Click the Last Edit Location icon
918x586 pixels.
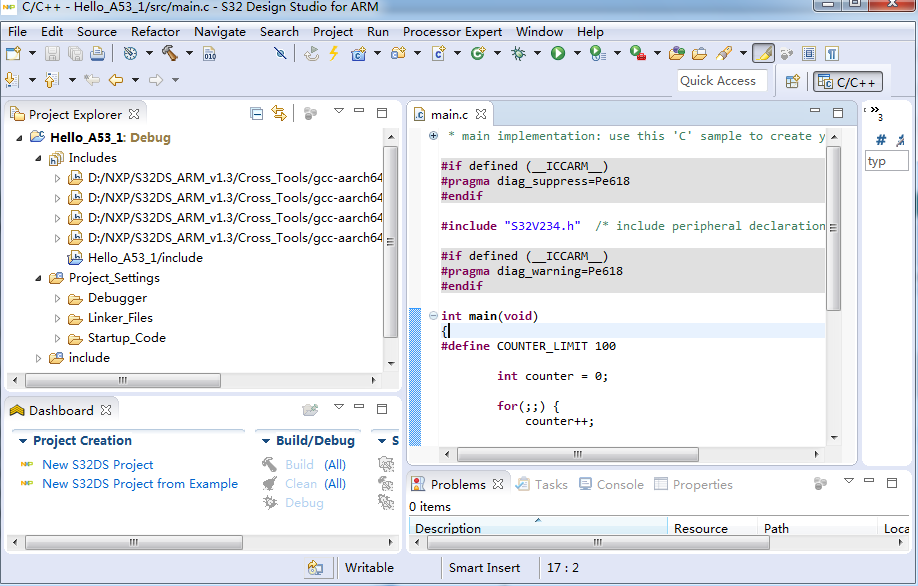tap(91, 80)
